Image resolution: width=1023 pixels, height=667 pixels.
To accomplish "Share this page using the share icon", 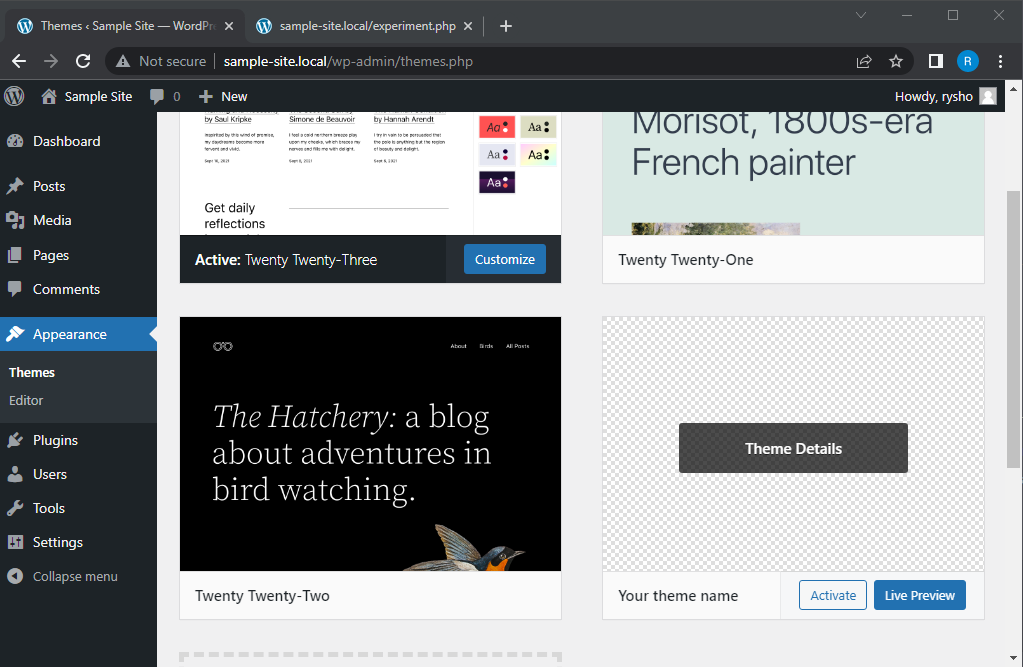I will [864, 61].
